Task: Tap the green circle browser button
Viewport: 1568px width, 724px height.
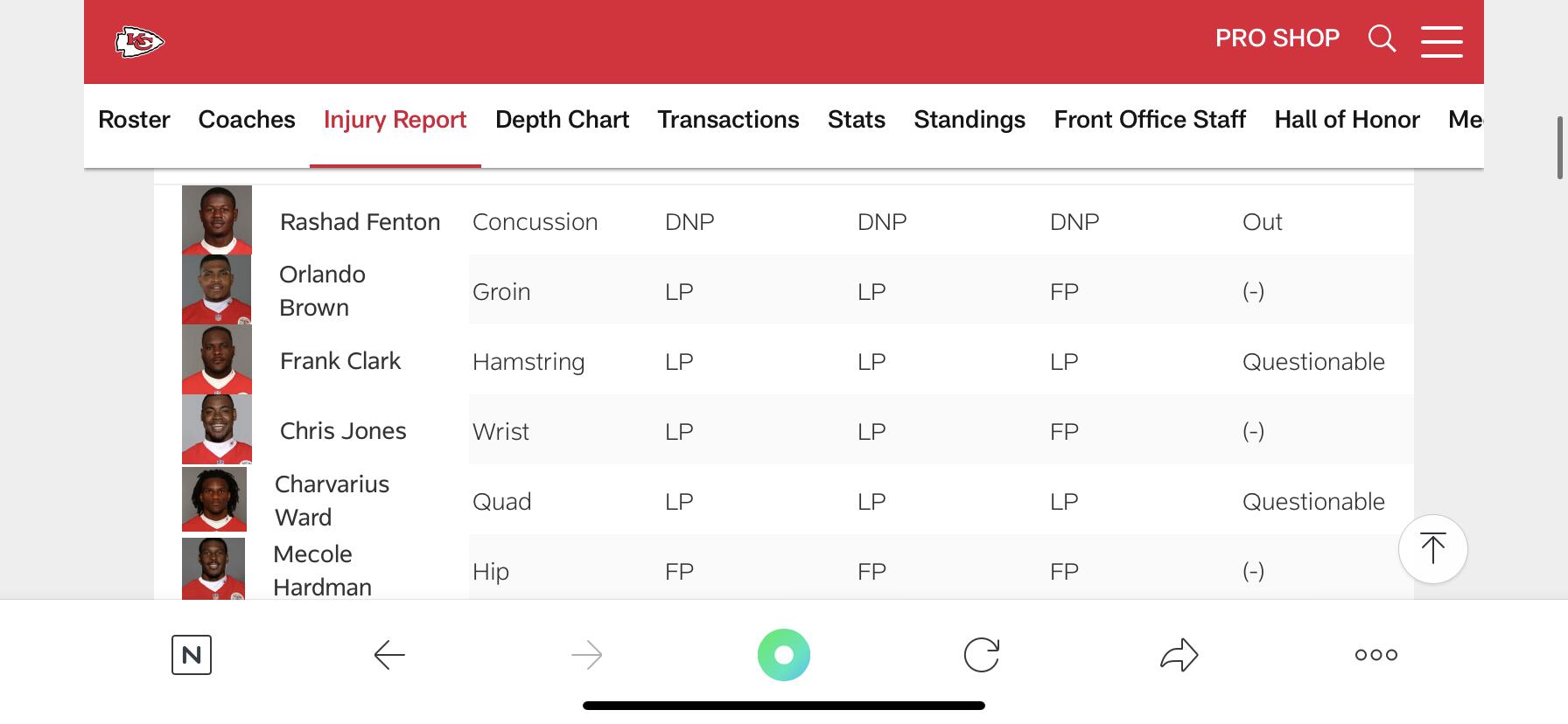Action: [784, 655]
